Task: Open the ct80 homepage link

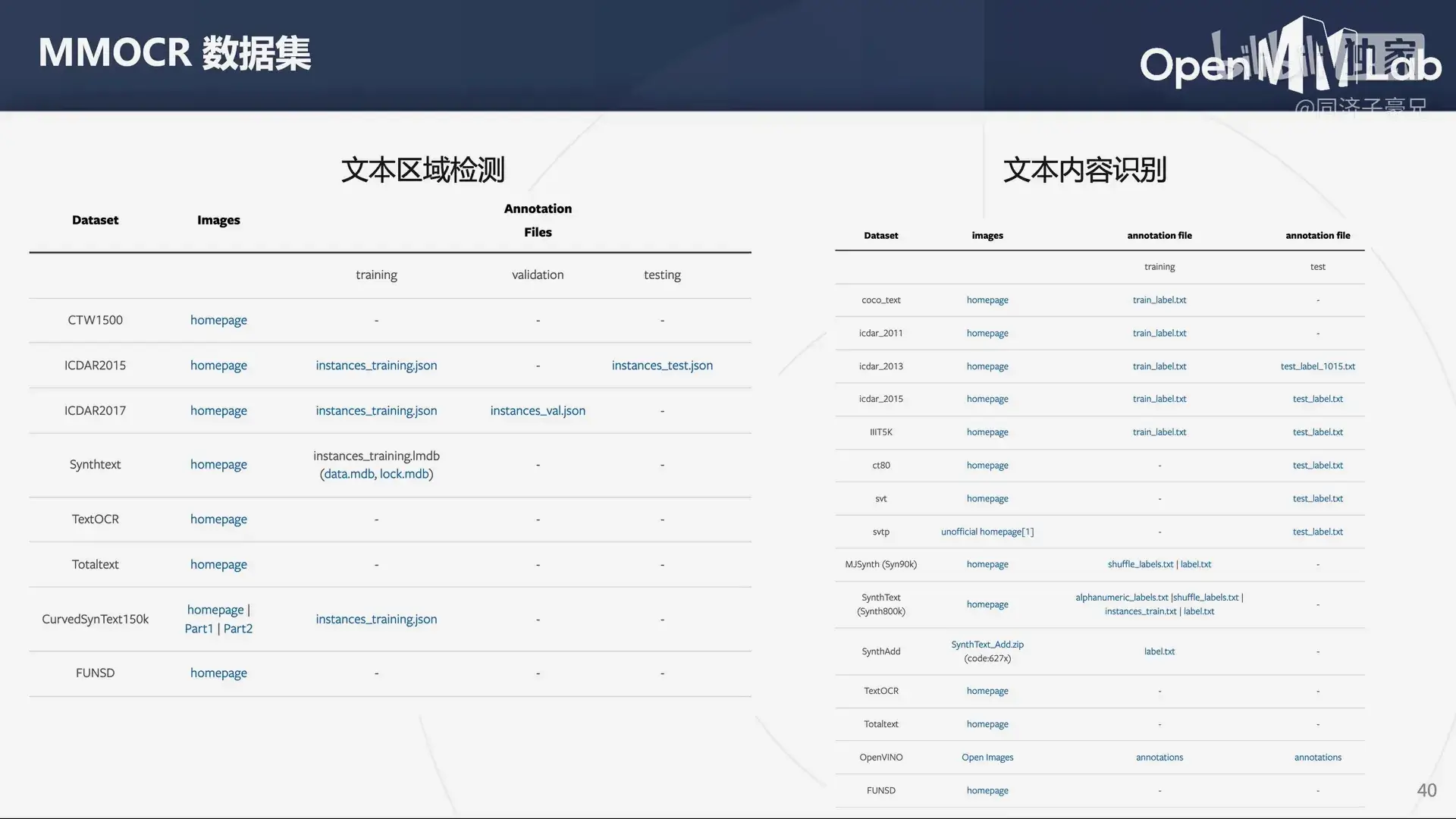Action: click(x=987, y=466)
